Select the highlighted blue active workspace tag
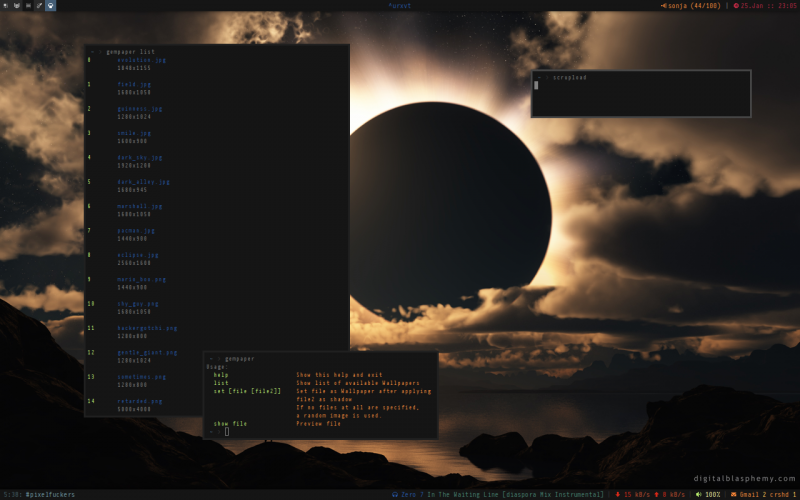 (51, 6)
